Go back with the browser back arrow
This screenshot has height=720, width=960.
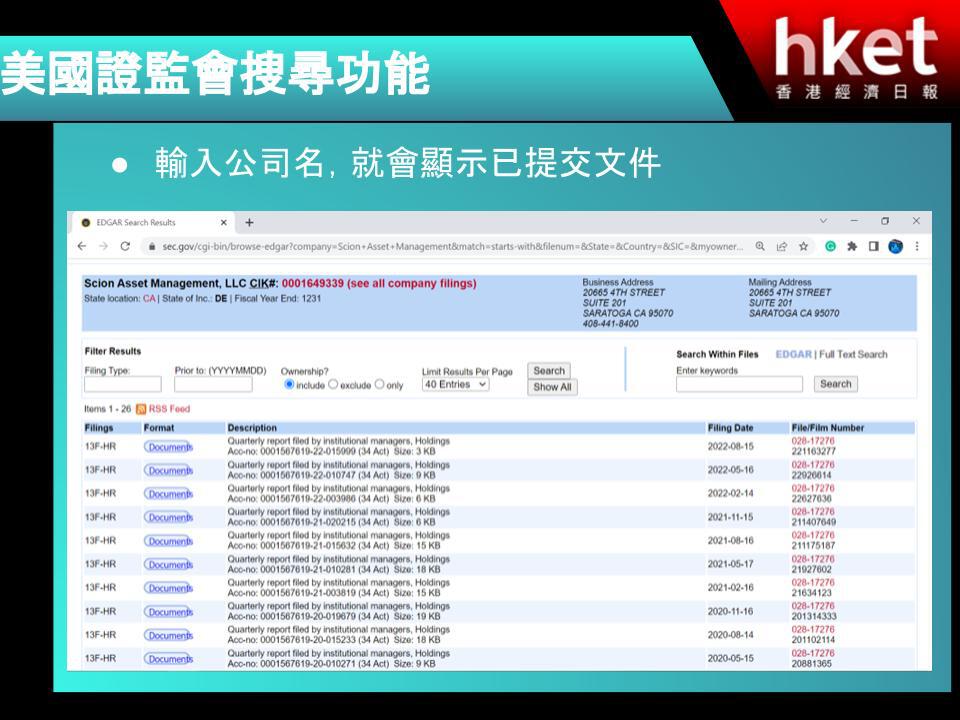82,246
